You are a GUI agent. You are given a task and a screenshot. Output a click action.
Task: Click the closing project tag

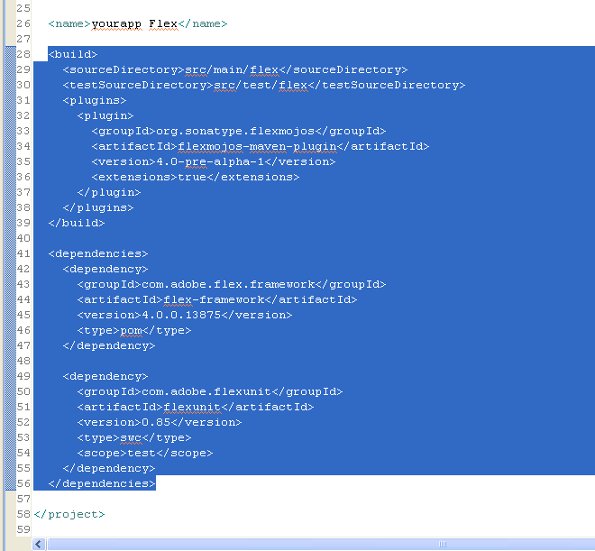[69, 514]
